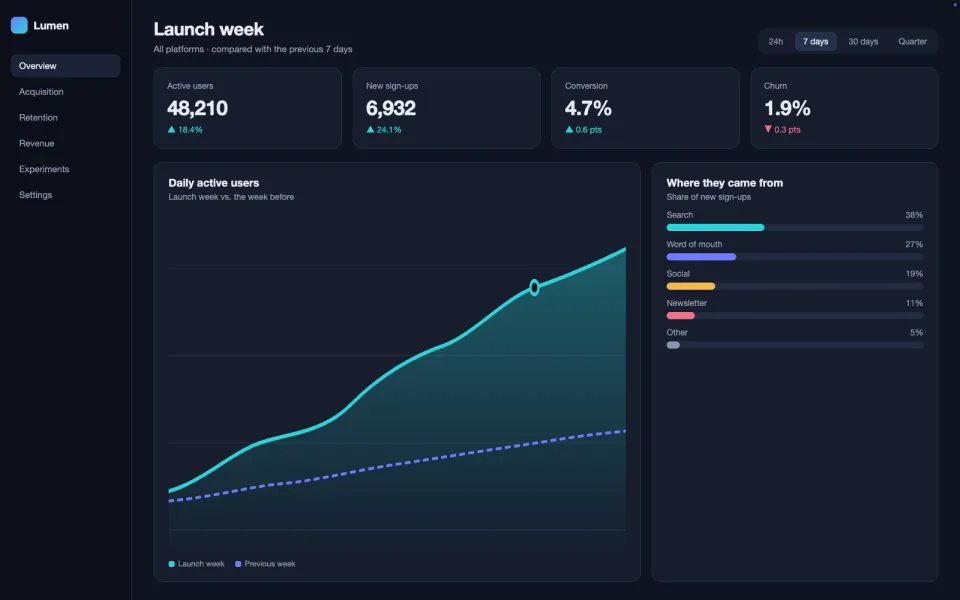This screenshot has height=600, width=960.
Task: Click the 4.7% conversion value
Action: tap(588, 108)
